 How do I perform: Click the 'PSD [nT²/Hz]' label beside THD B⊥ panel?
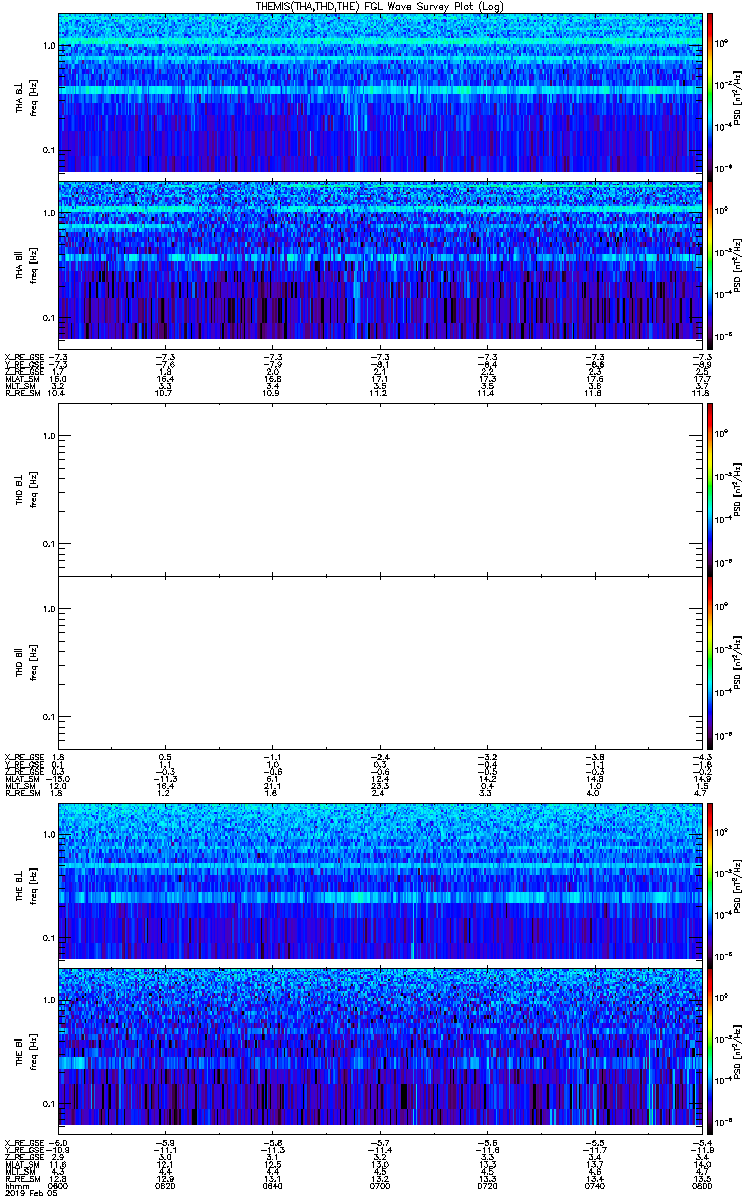739,489
